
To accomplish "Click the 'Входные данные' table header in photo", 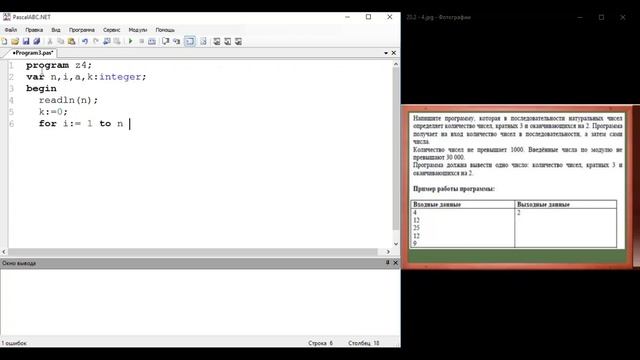I will (437, 204).
